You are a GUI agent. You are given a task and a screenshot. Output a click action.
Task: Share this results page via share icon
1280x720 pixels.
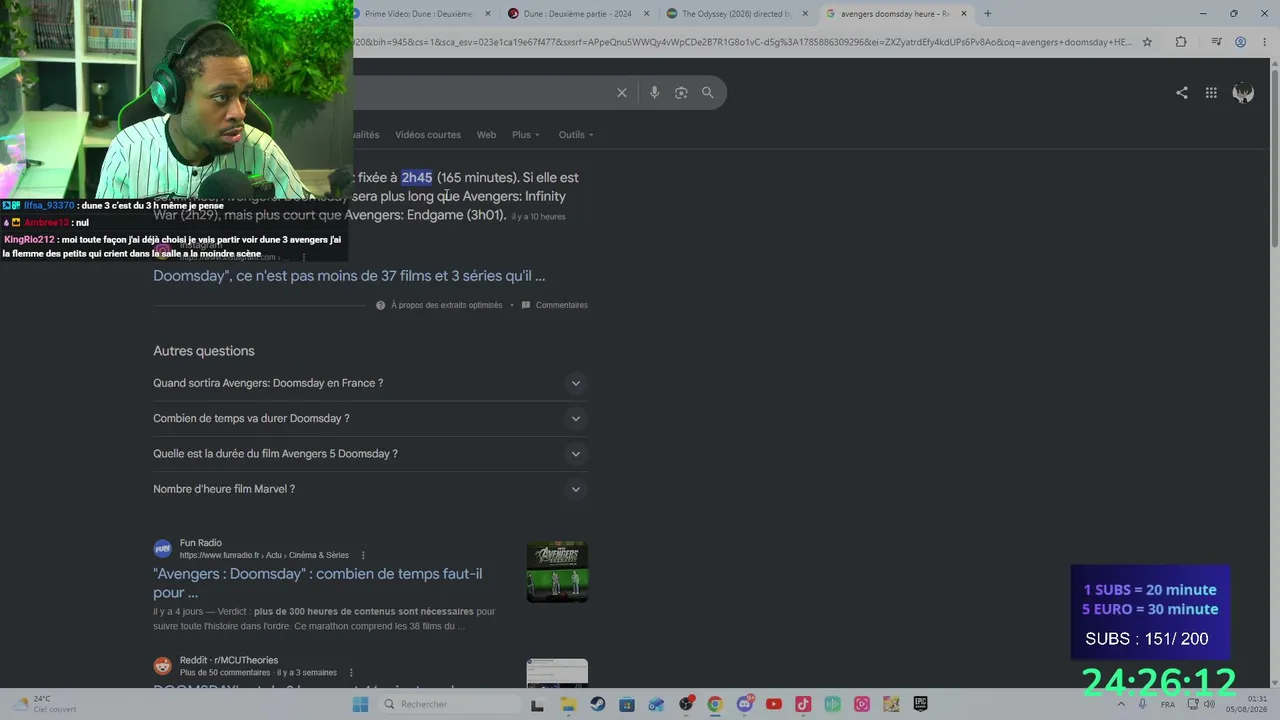click(1182, 93)
